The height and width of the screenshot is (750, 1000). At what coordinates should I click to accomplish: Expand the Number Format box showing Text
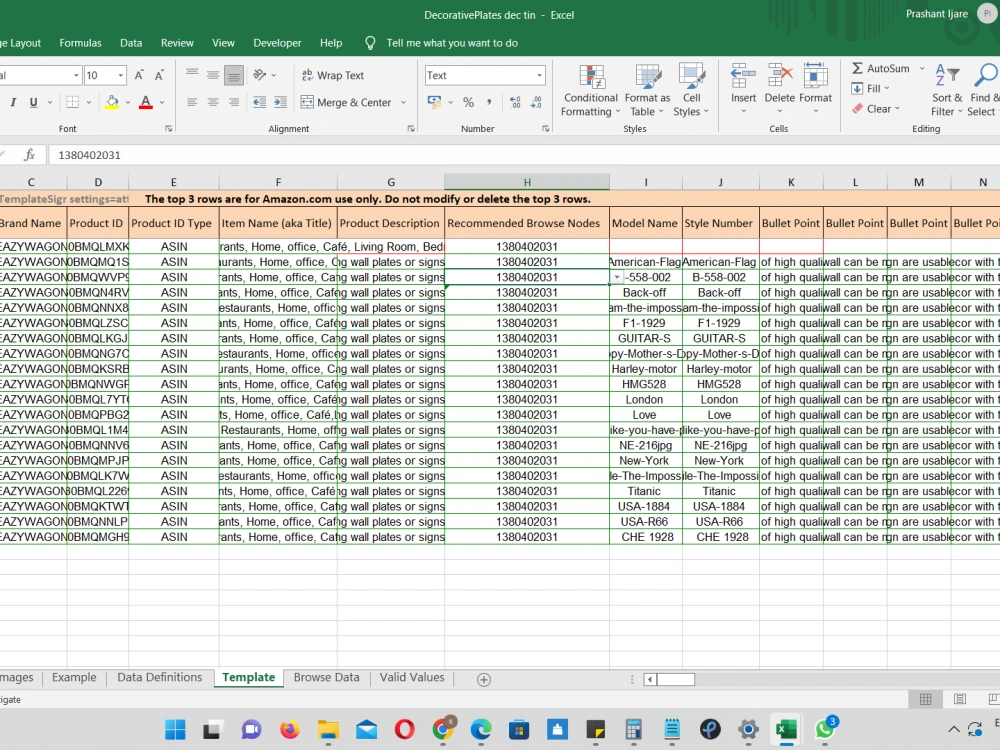coord(540,75)
